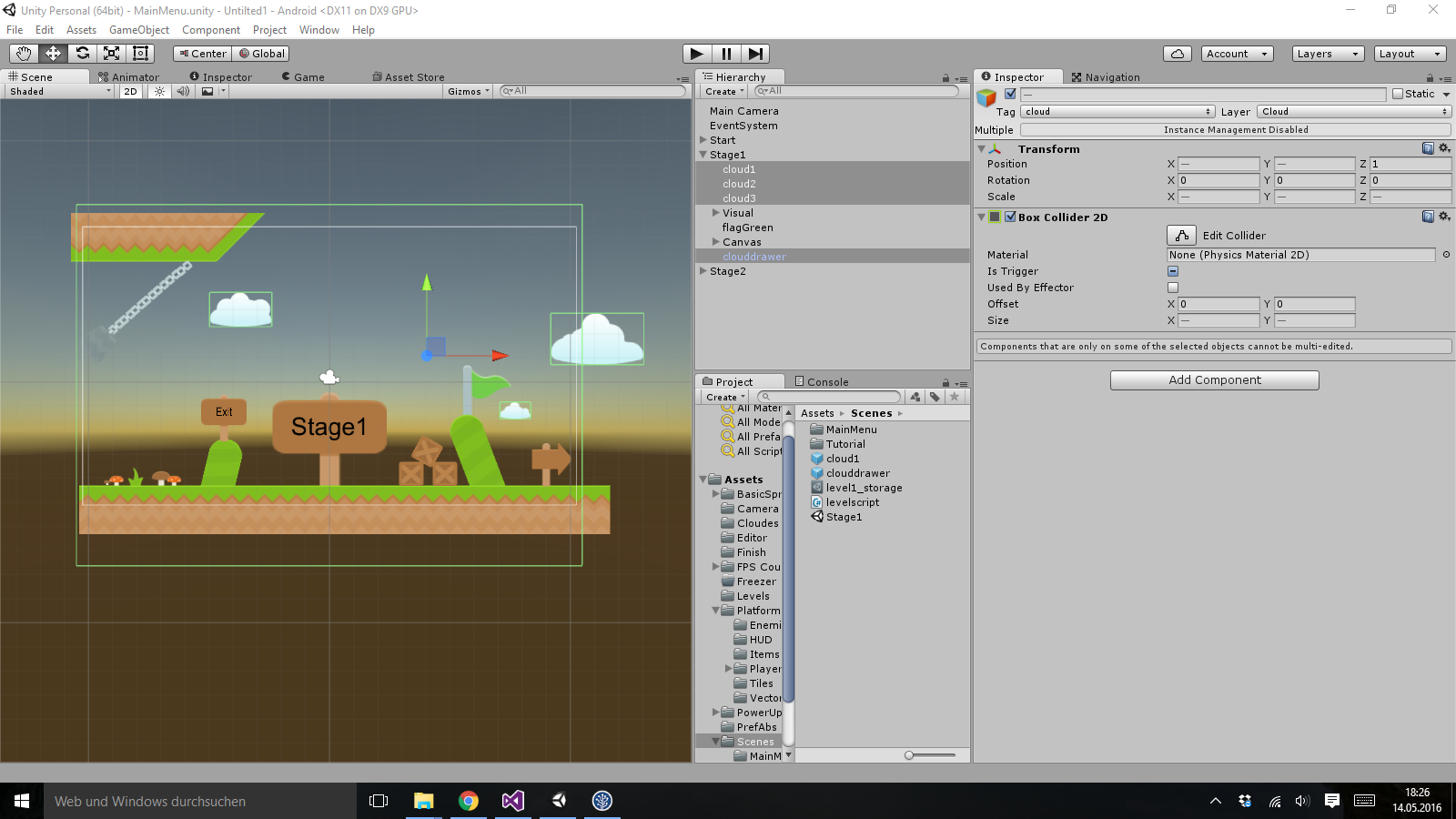Screen dimensions: 1456x819
Task: Open Box Collider 2D gear settings
Action: pyautogui.click(x=1444, y=217)
